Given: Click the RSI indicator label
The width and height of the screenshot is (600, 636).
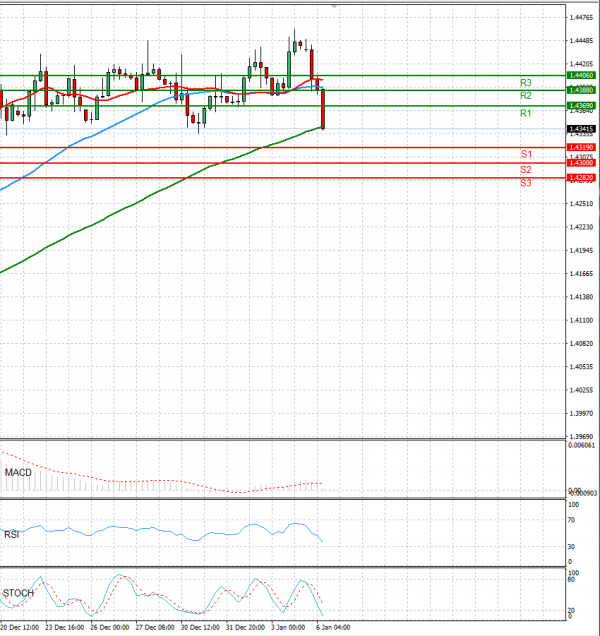Looking at the screenshot, I should 11,535.
